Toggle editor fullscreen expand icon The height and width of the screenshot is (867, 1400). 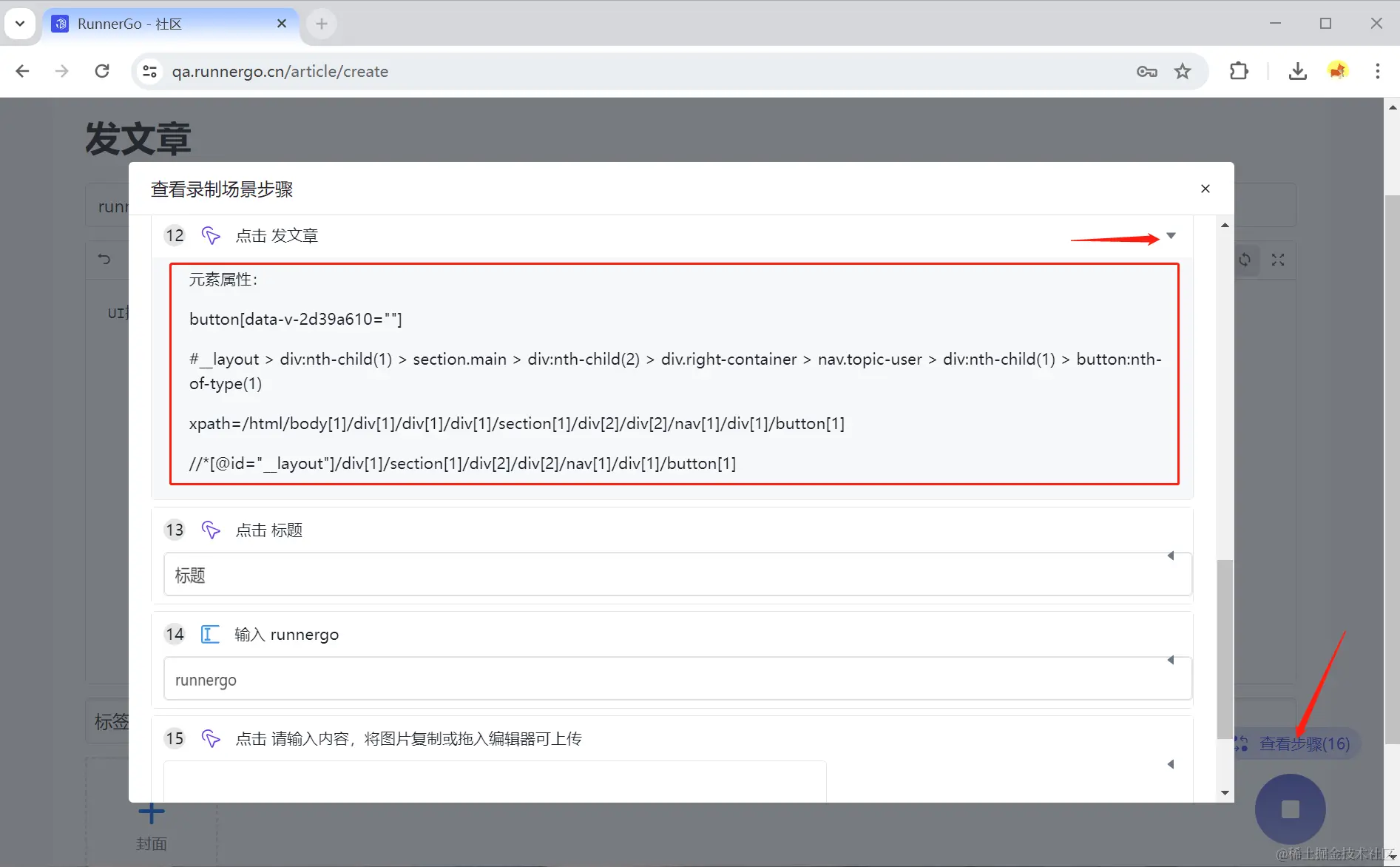(1278, 260)
